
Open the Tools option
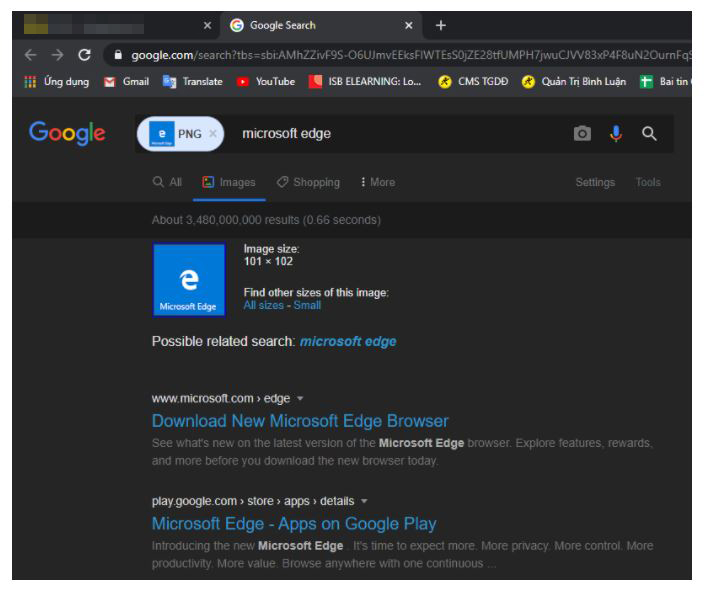click(x=648, y=182)
